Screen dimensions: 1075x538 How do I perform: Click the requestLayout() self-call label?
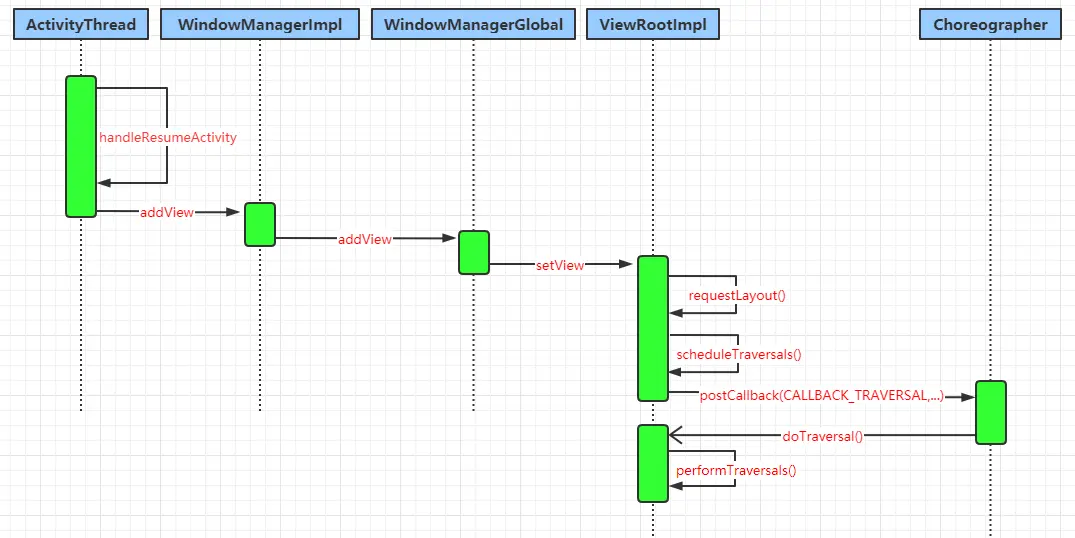pyautogui.click(x=738, y=296)
